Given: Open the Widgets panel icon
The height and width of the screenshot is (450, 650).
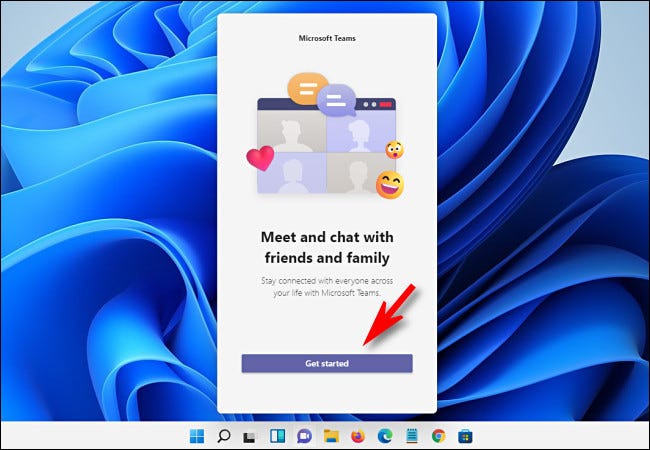Looking at the screenshot, I should coord(277,435).
